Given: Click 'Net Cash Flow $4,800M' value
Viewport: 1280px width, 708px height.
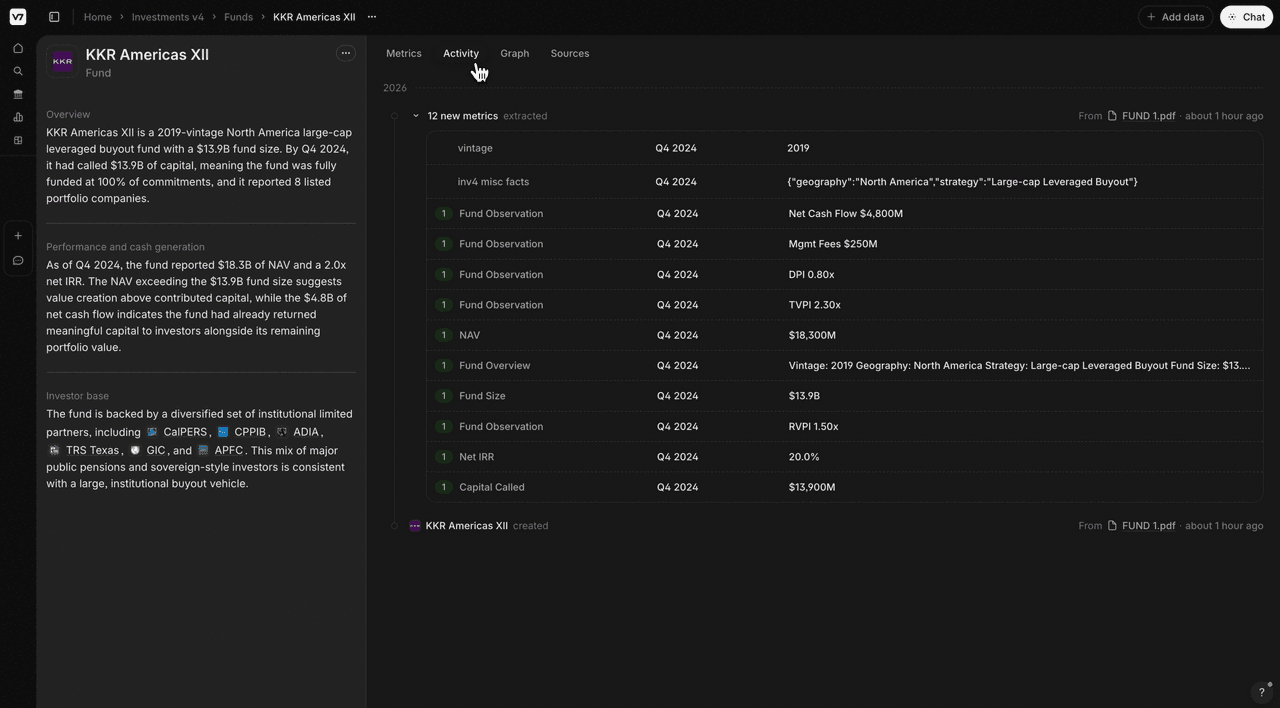Looking at the screenshot, I should click(846, 214).
